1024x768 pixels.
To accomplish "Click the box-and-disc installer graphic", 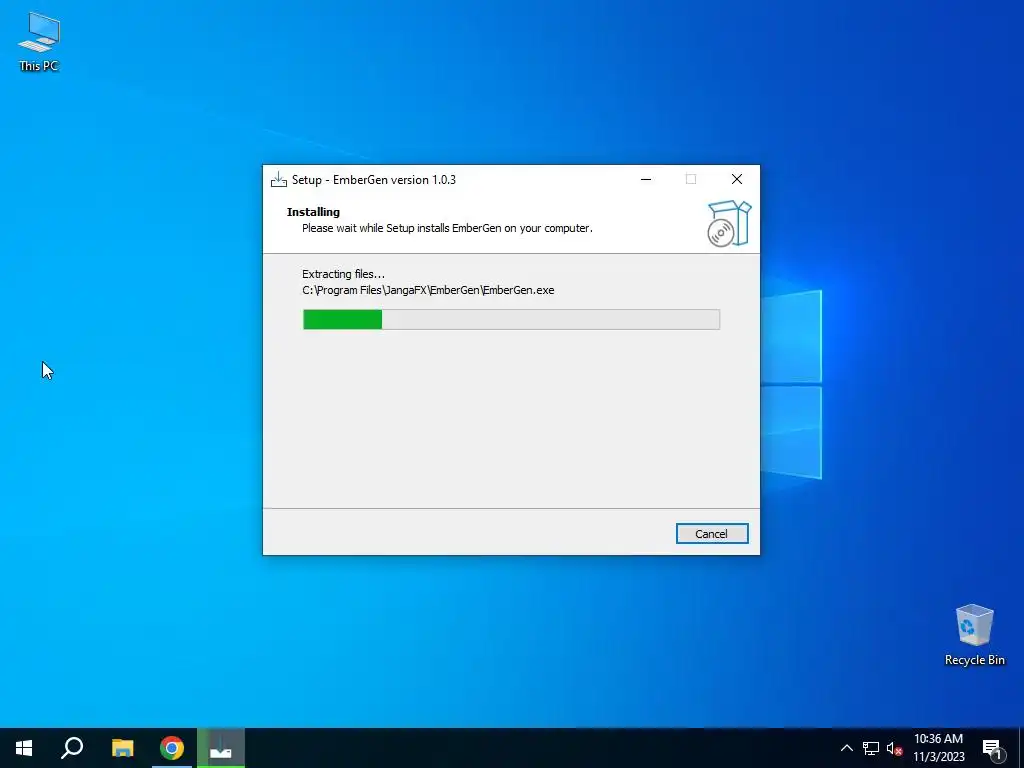I will tap(729, 223).
